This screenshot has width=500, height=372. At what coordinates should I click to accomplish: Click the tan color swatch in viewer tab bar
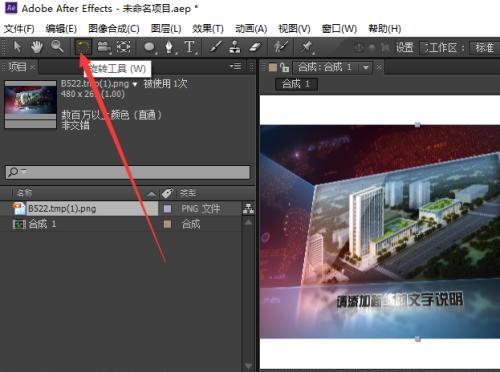pyautogui.click(x=273, y=68)
